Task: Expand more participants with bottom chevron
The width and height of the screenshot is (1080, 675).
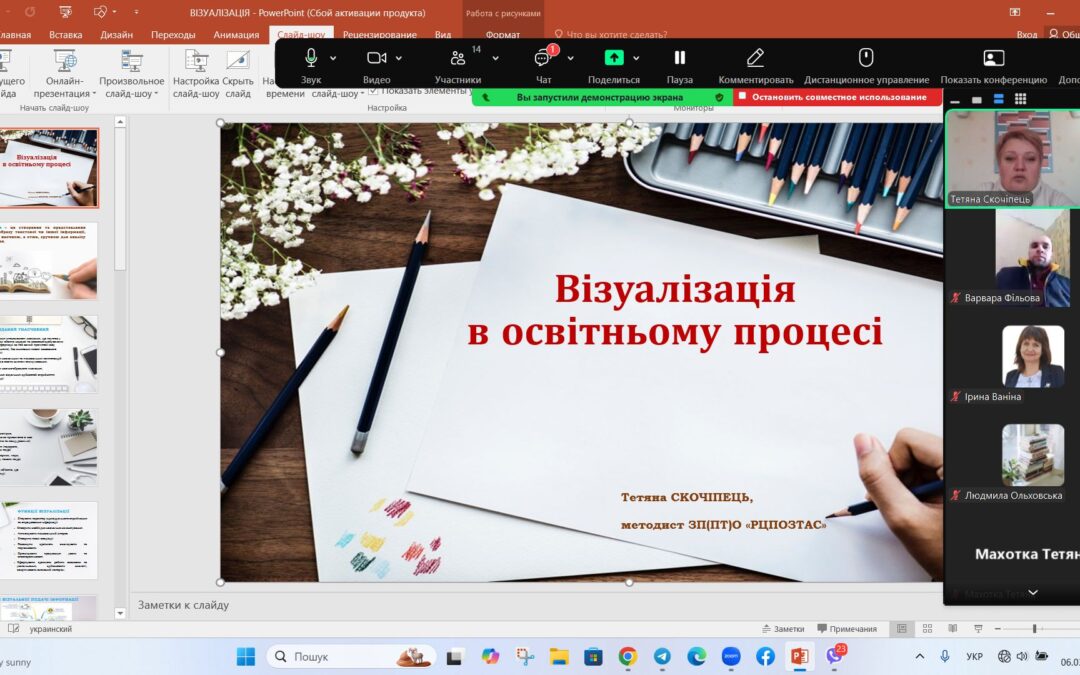Action: click(x=1032, y=592)
